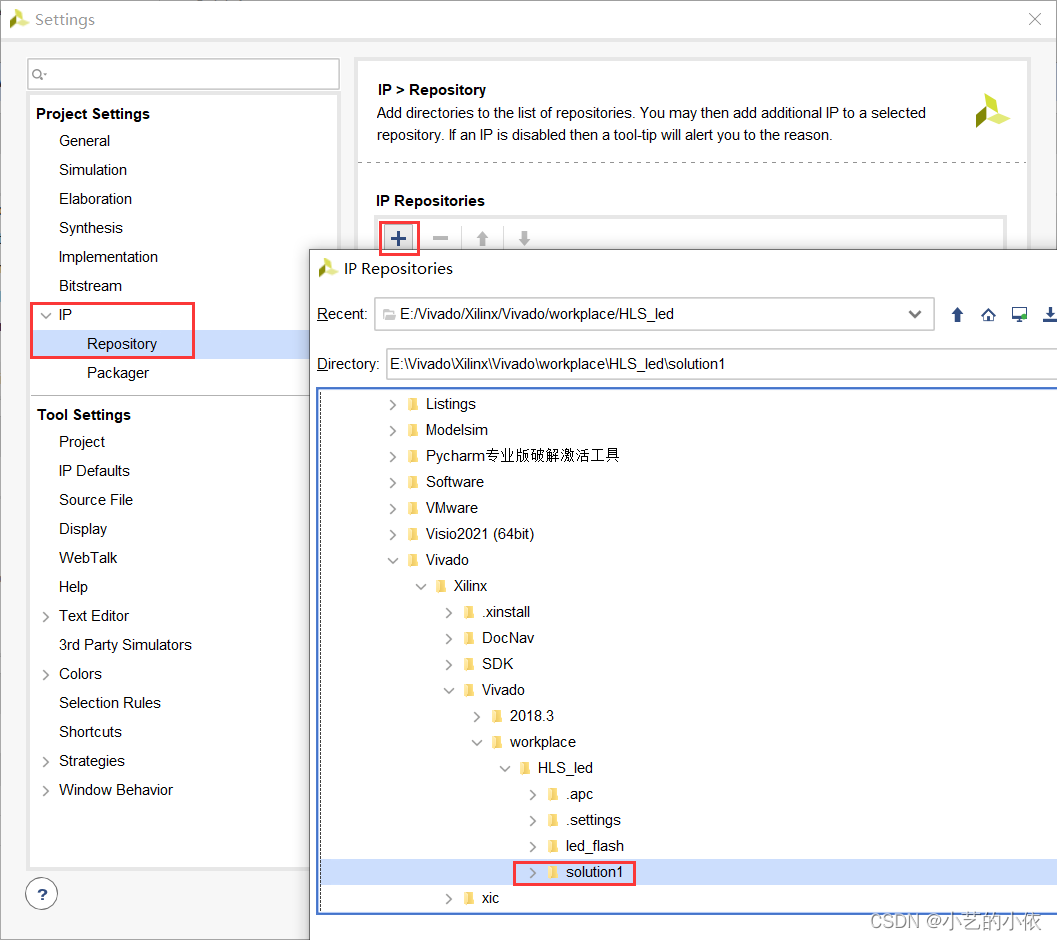This screenshot has width=1057, height=940.
Task: Open General project settings
Action: tap(84, 141)
